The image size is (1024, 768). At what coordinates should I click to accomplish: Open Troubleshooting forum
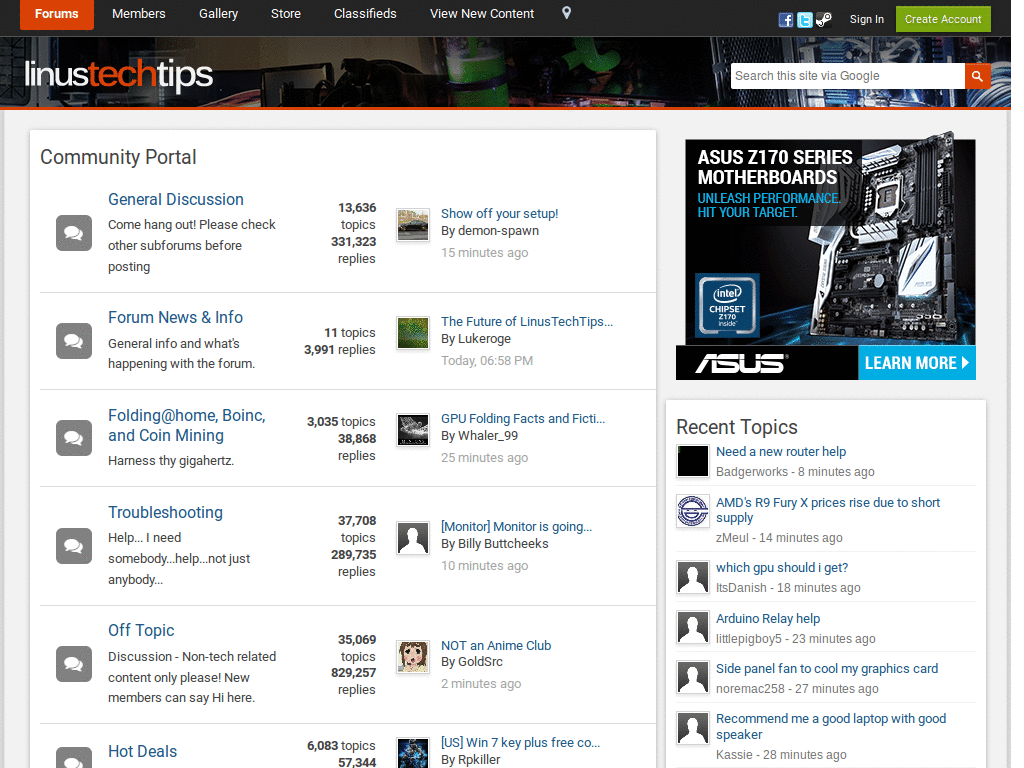coord(165,513)
